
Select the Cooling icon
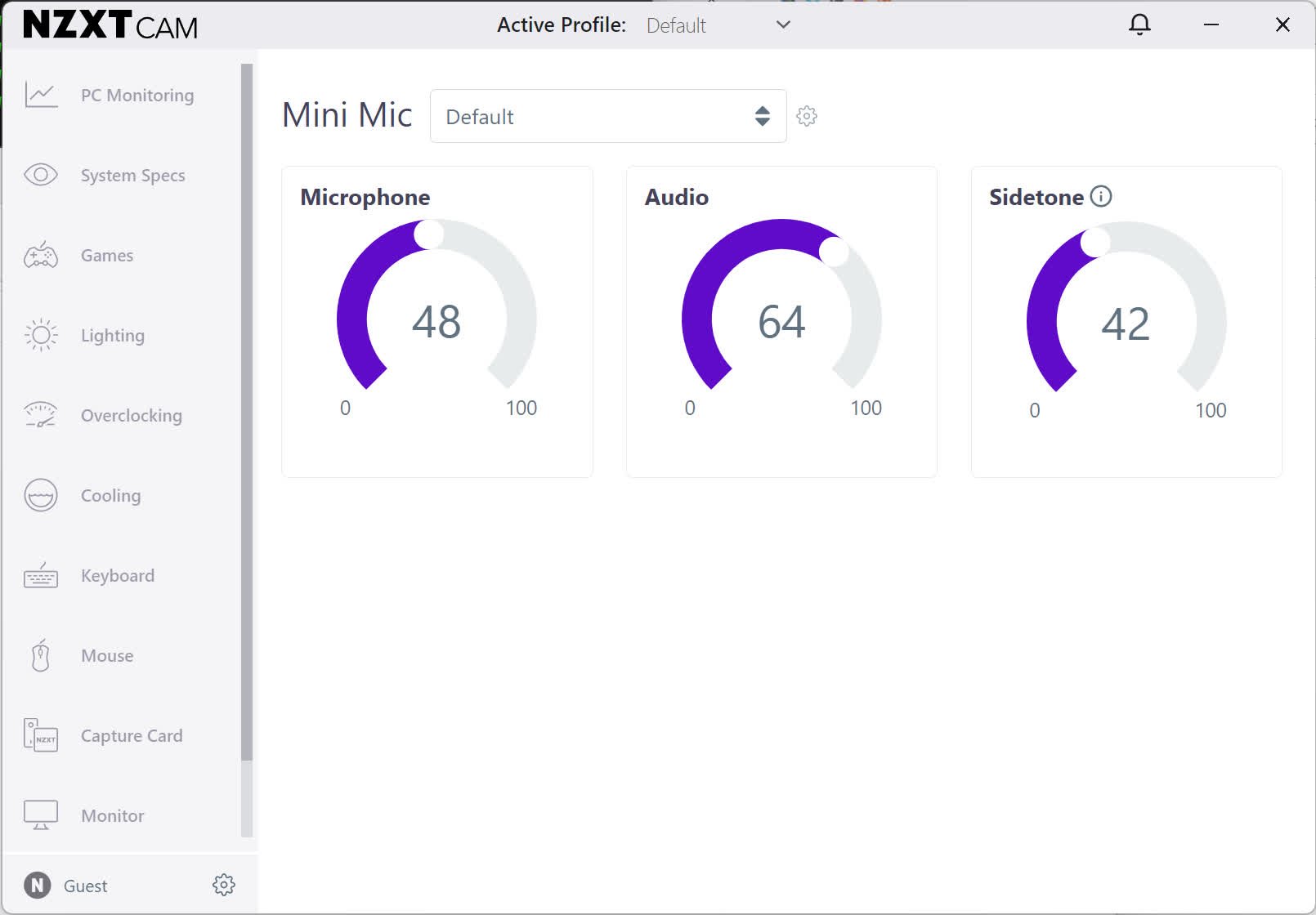pos(41,495)
